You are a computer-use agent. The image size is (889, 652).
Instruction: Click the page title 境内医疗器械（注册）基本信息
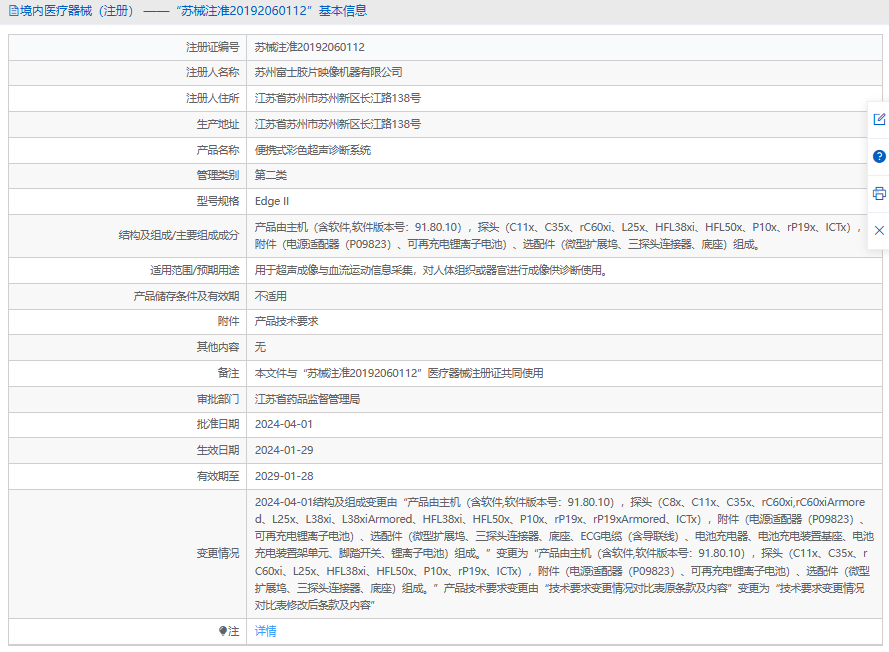tap(193, 11)
